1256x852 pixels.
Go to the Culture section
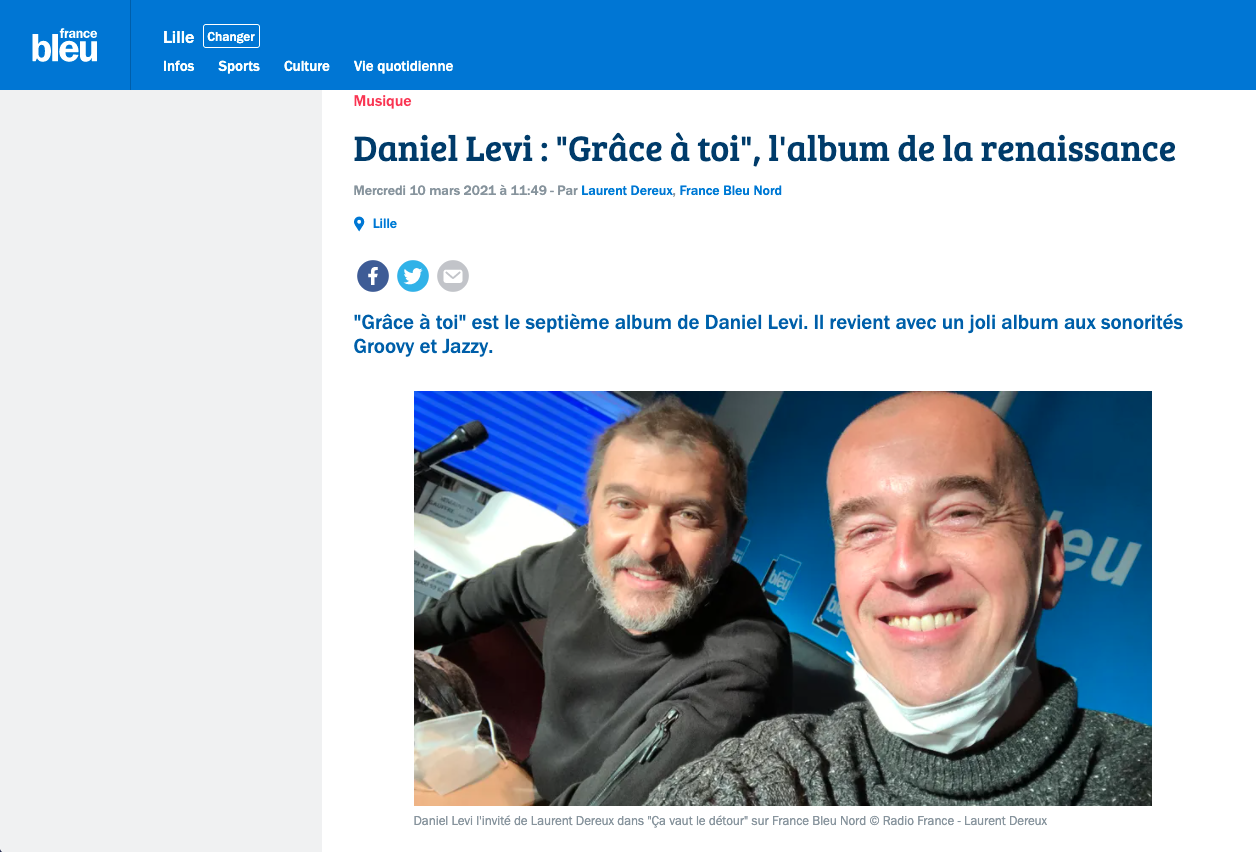coord(307,66)
